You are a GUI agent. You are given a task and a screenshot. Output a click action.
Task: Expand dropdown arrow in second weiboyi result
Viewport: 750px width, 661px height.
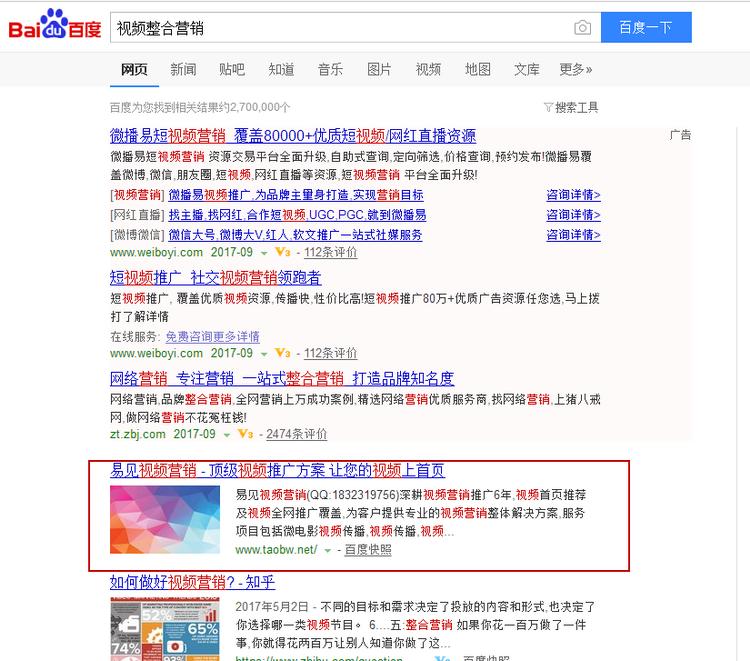tap(264, 354)
